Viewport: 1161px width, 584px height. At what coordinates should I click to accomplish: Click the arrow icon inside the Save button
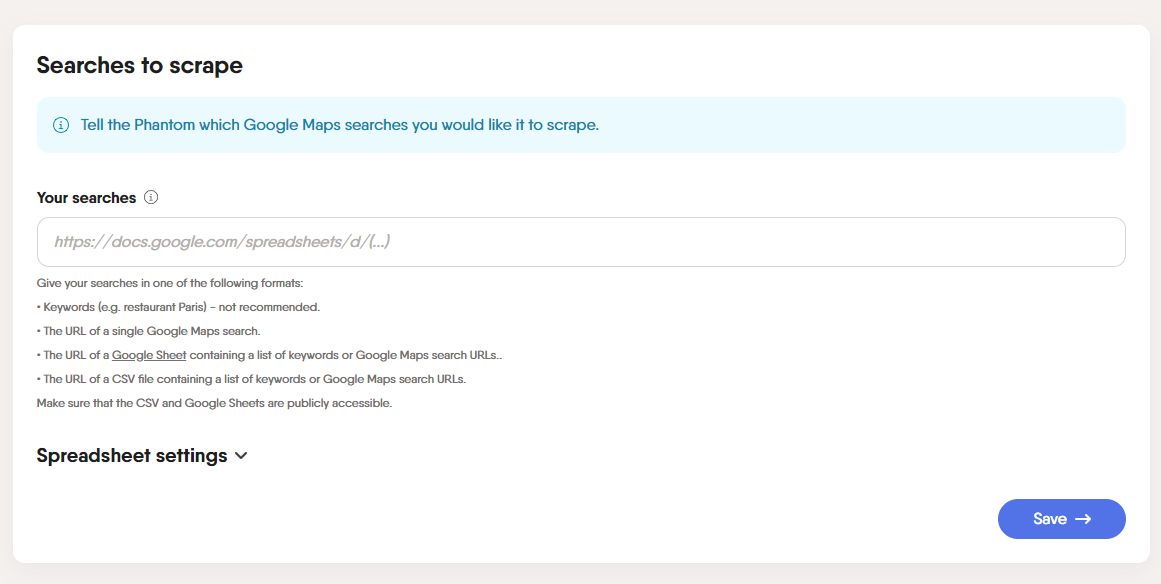(1083, 519)
